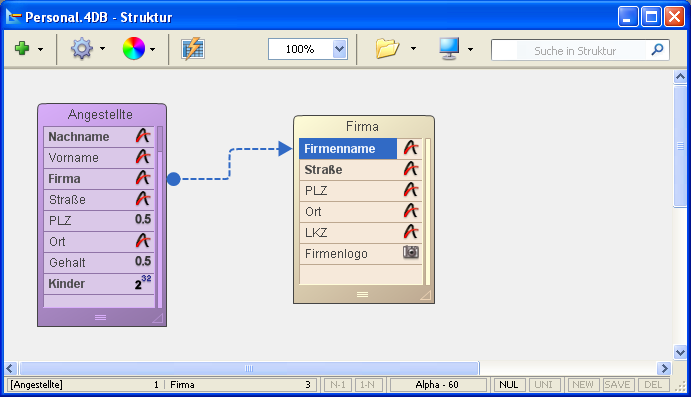Click the Alpha - 60 type field
Viewport: 691px width, 397px height.
[438, 385]
